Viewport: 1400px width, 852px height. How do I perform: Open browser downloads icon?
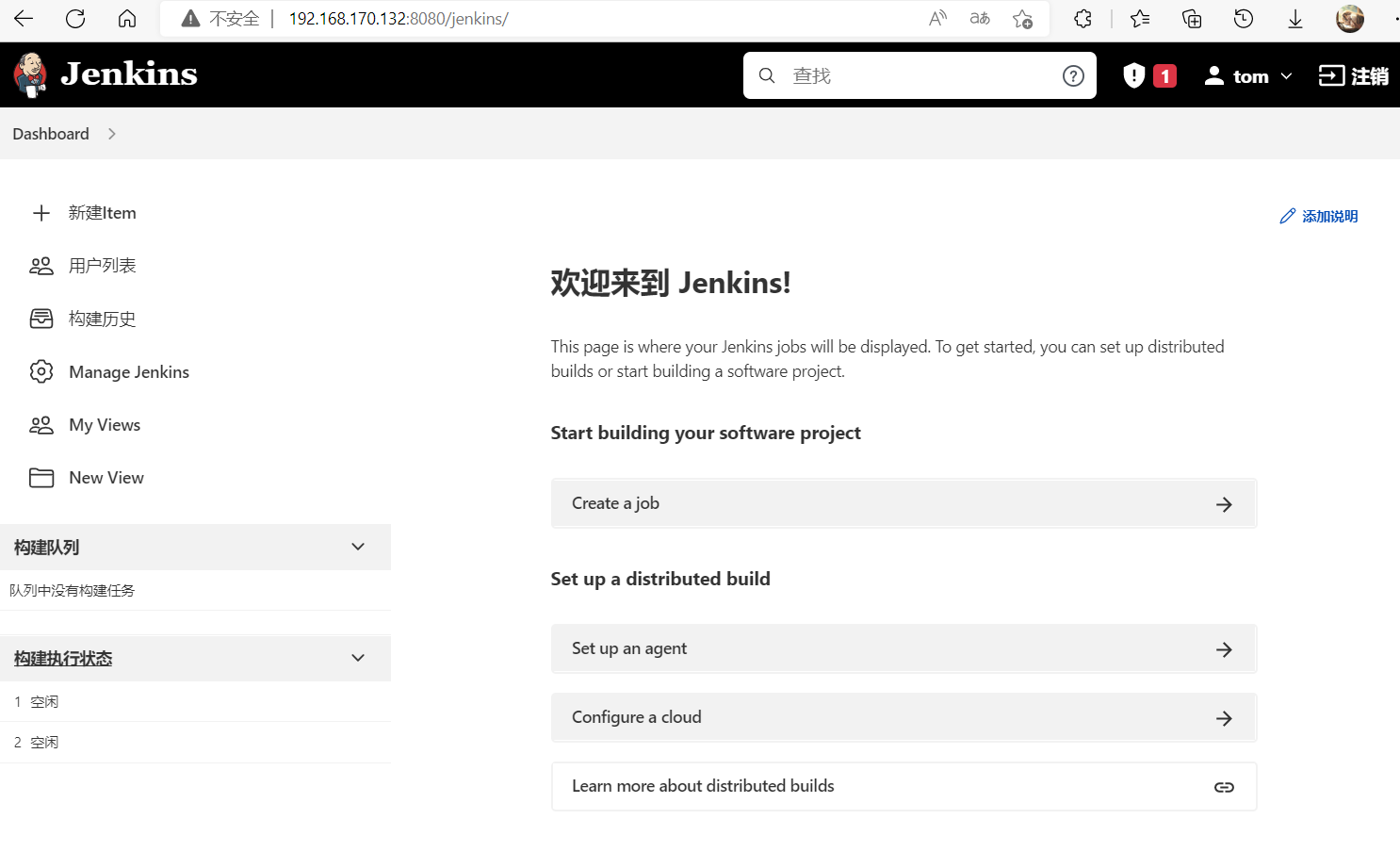1295,19
